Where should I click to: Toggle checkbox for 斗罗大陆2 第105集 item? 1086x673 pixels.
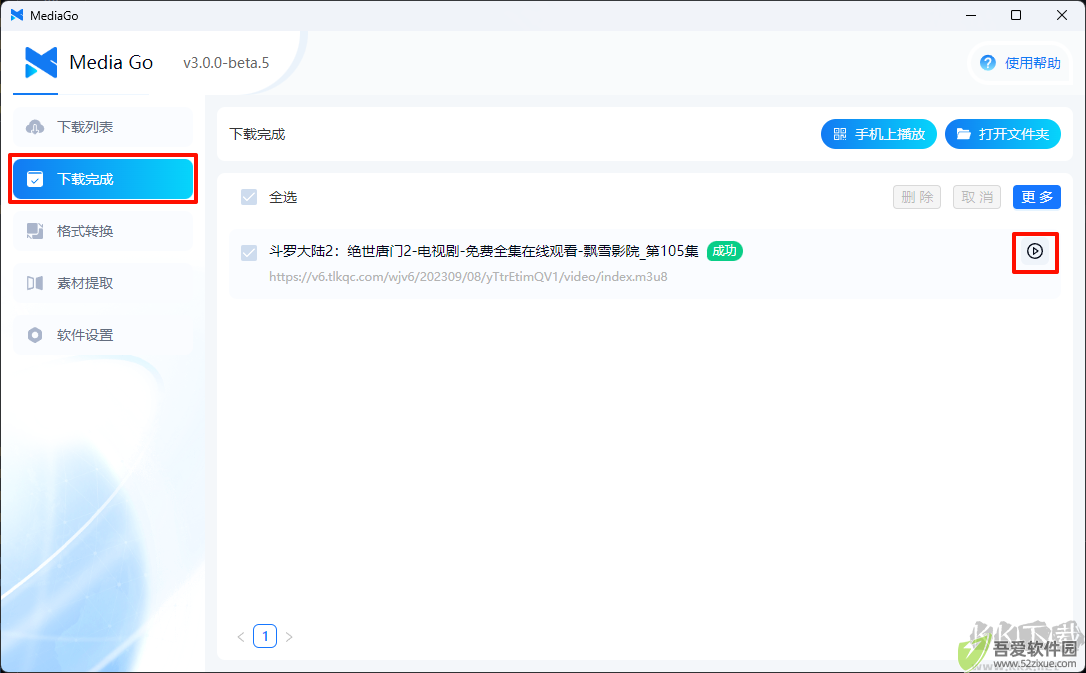pos(249,253)
